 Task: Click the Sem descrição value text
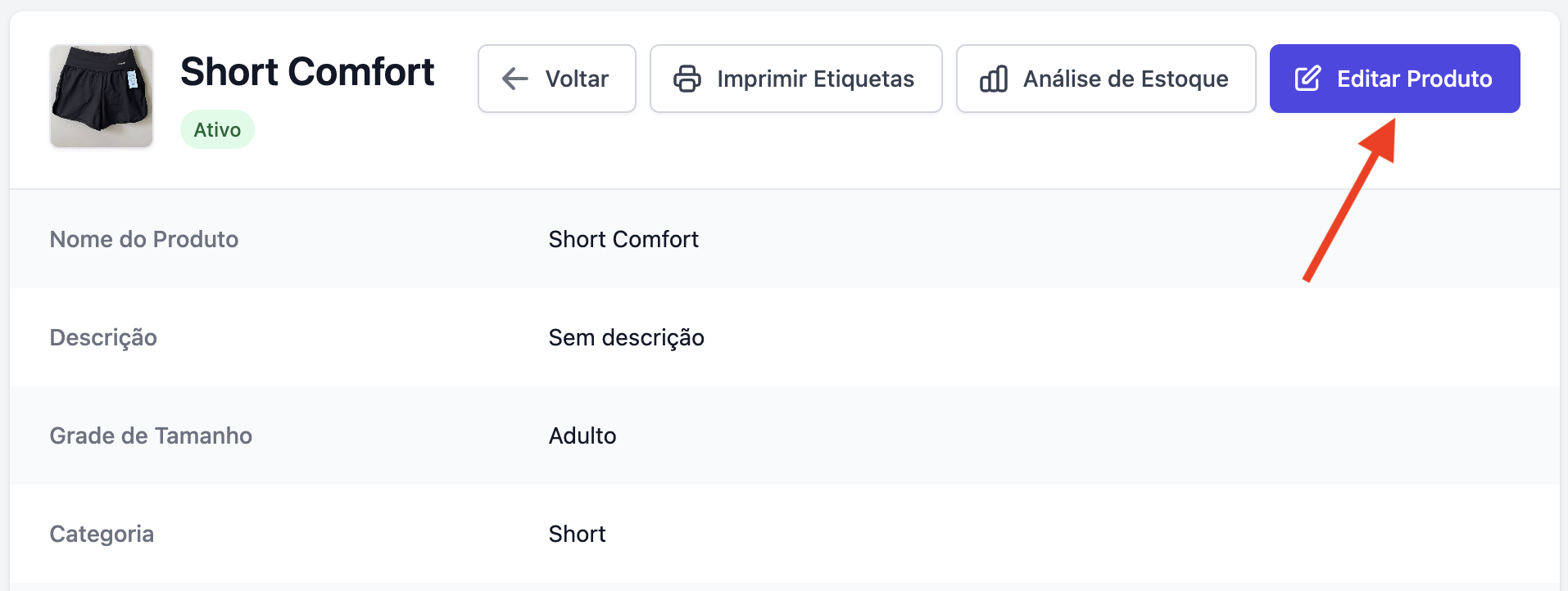click(626, 337)
